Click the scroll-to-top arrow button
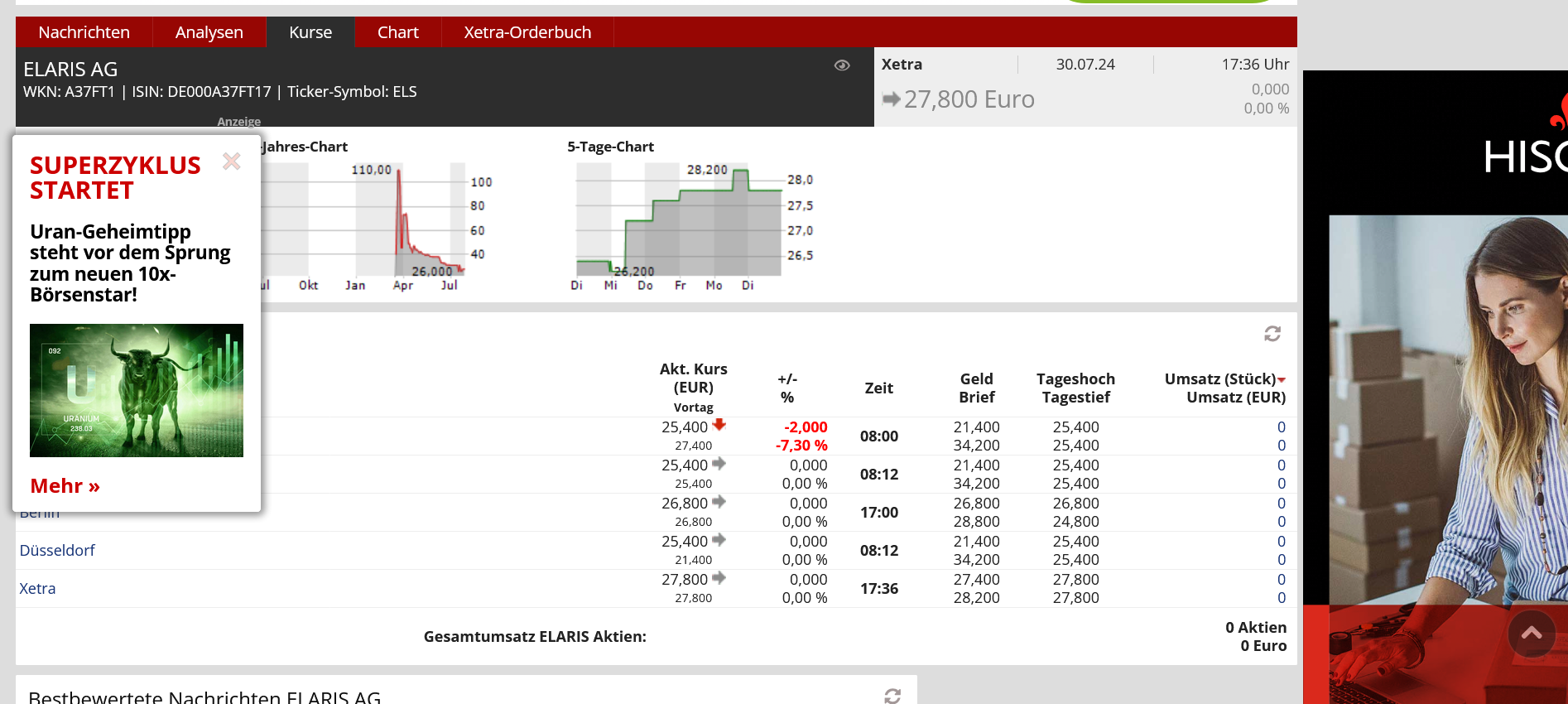This screenshot has height=704, width=1568. pos(1531,634)
